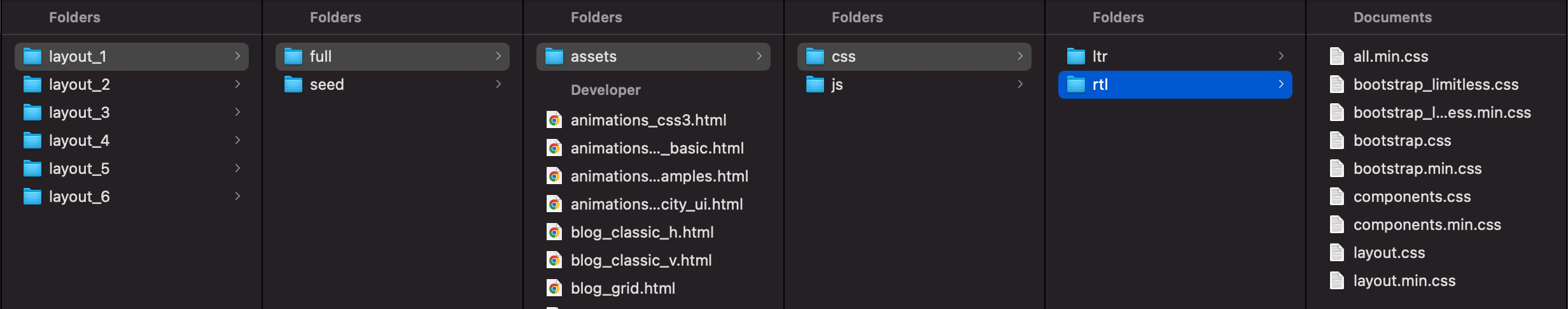Click the document icon beside all.min.css
This screenshot has height=309, width=1568.
1337,57
